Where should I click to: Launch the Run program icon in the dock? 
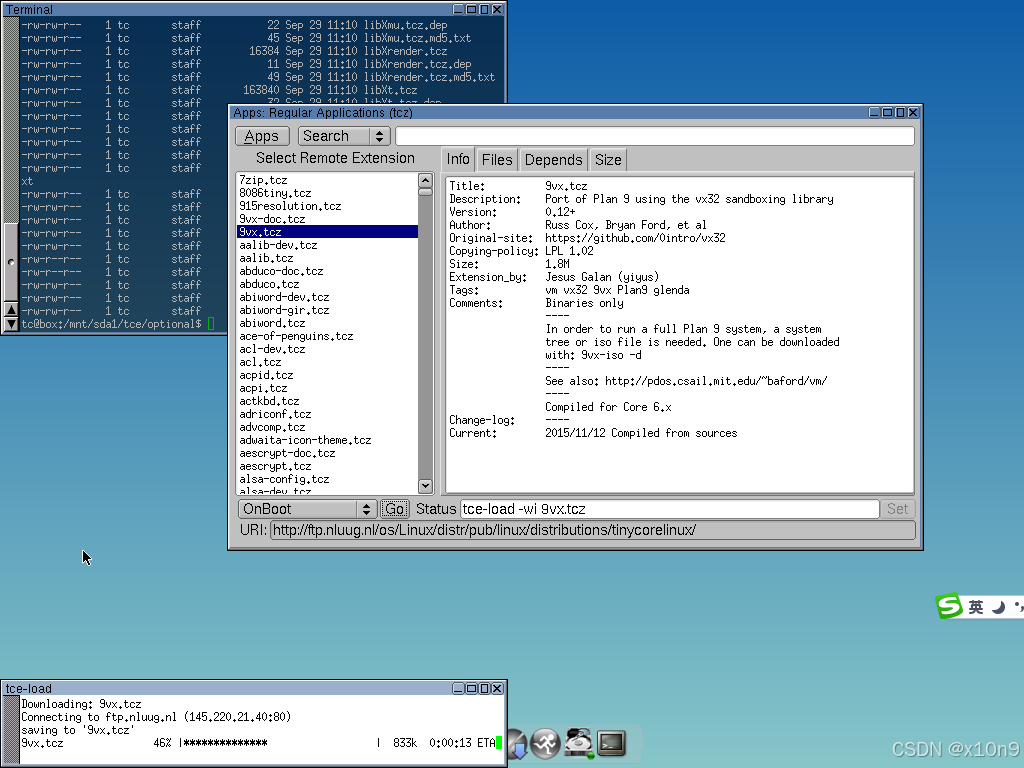pos(545,743)
